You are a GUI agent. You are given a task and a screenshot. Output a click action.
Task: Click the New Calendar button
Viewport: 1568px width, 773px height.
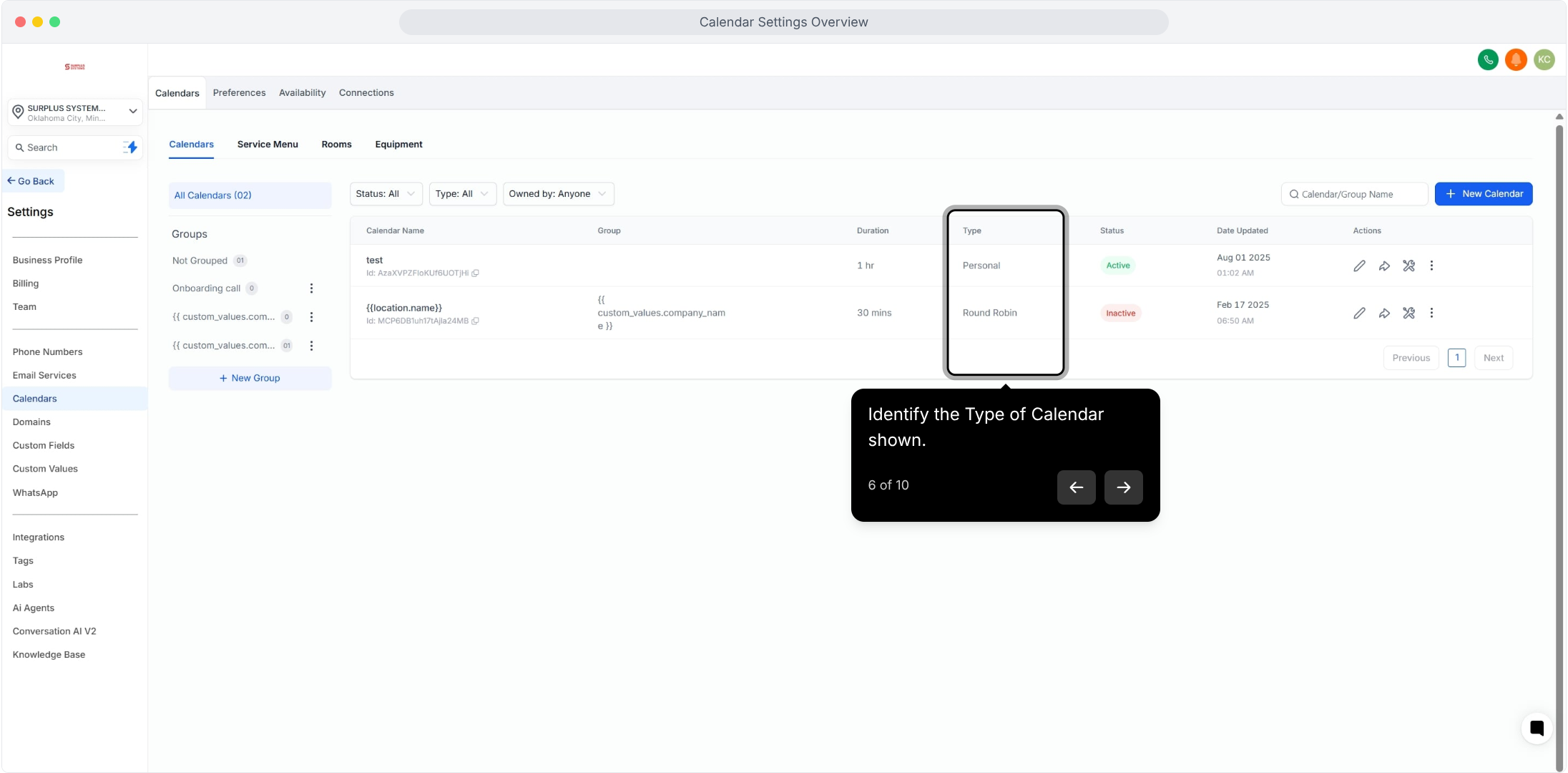tap(1483, 194)
